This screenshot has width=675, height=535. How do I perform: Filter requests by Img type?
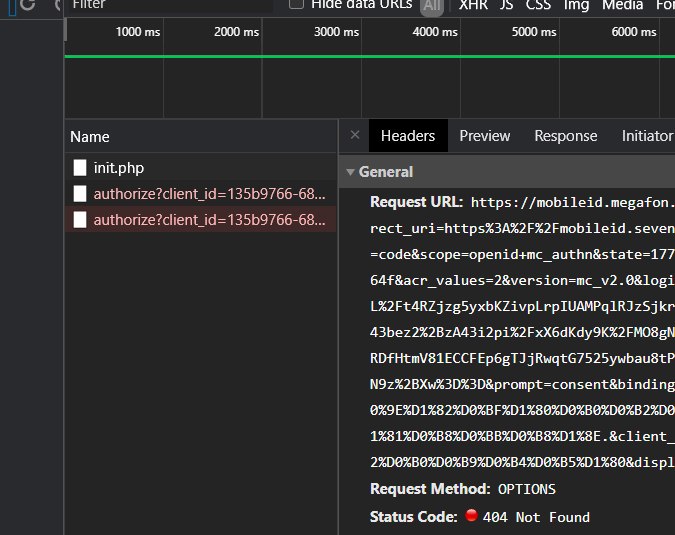576,5
